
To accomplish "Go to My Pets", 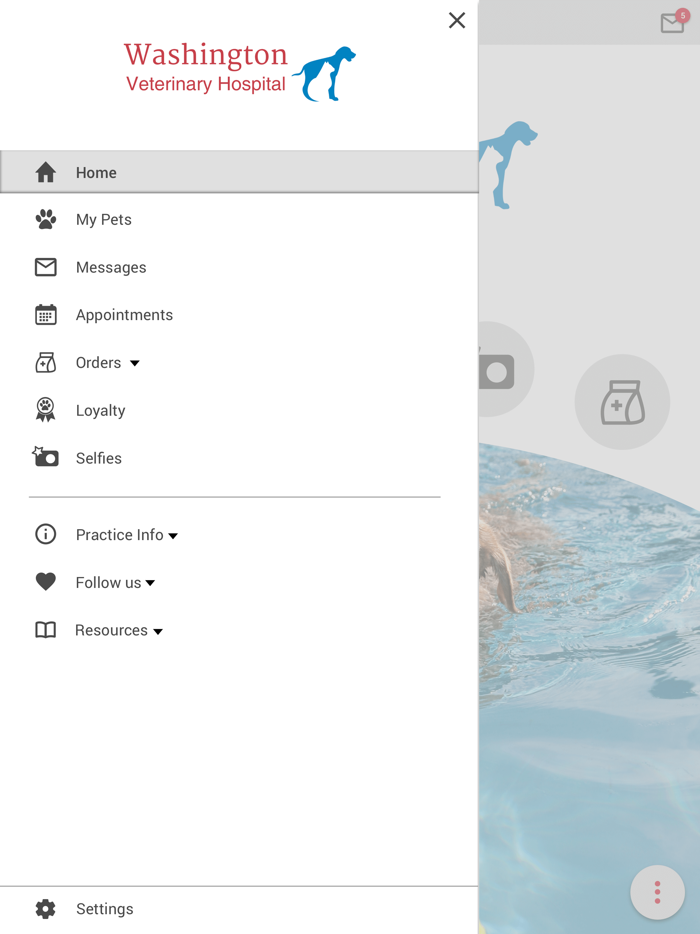I will (104, 220).
